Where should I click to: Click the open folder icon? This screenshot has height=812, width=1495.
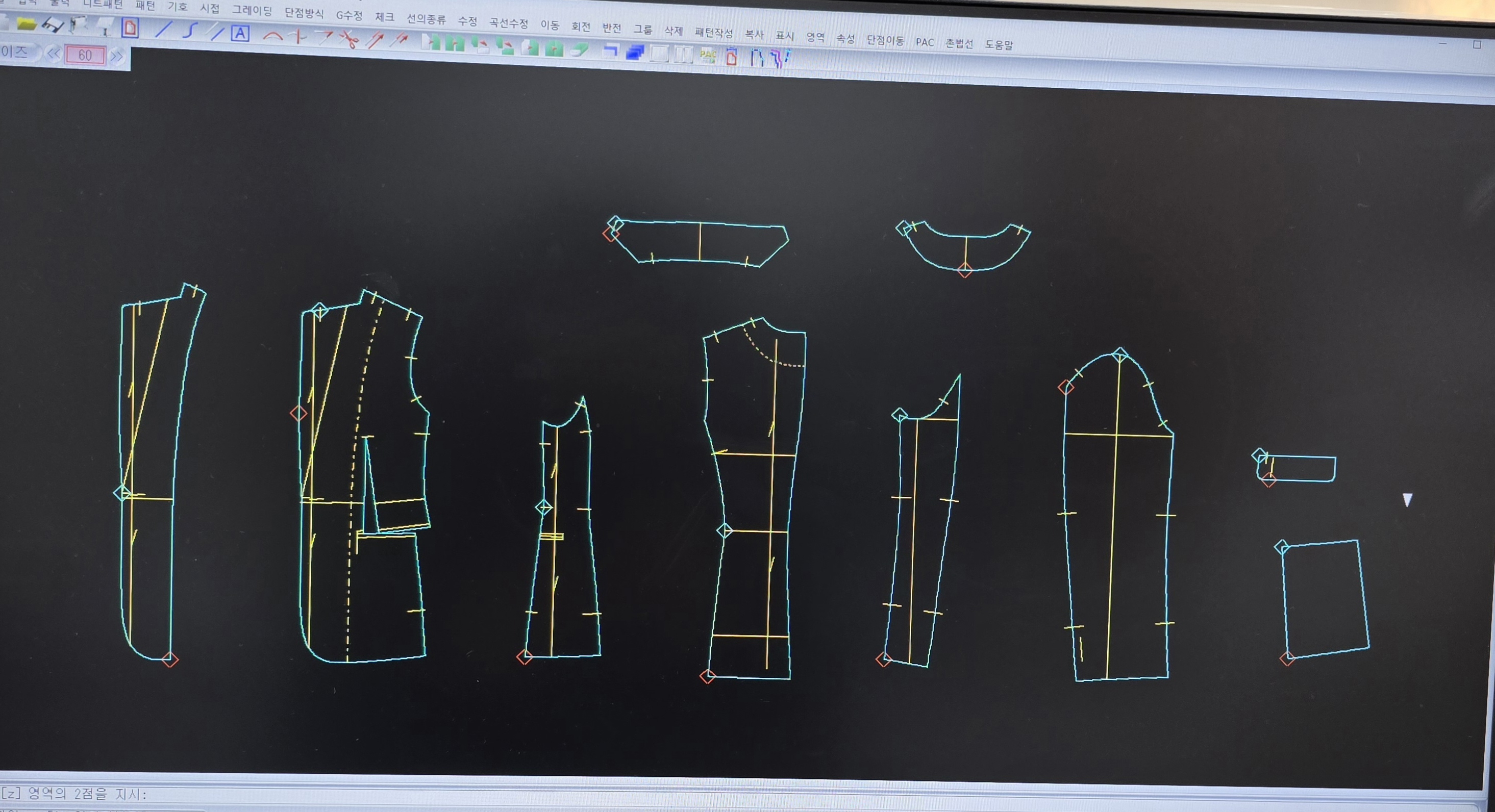point(27,24)
